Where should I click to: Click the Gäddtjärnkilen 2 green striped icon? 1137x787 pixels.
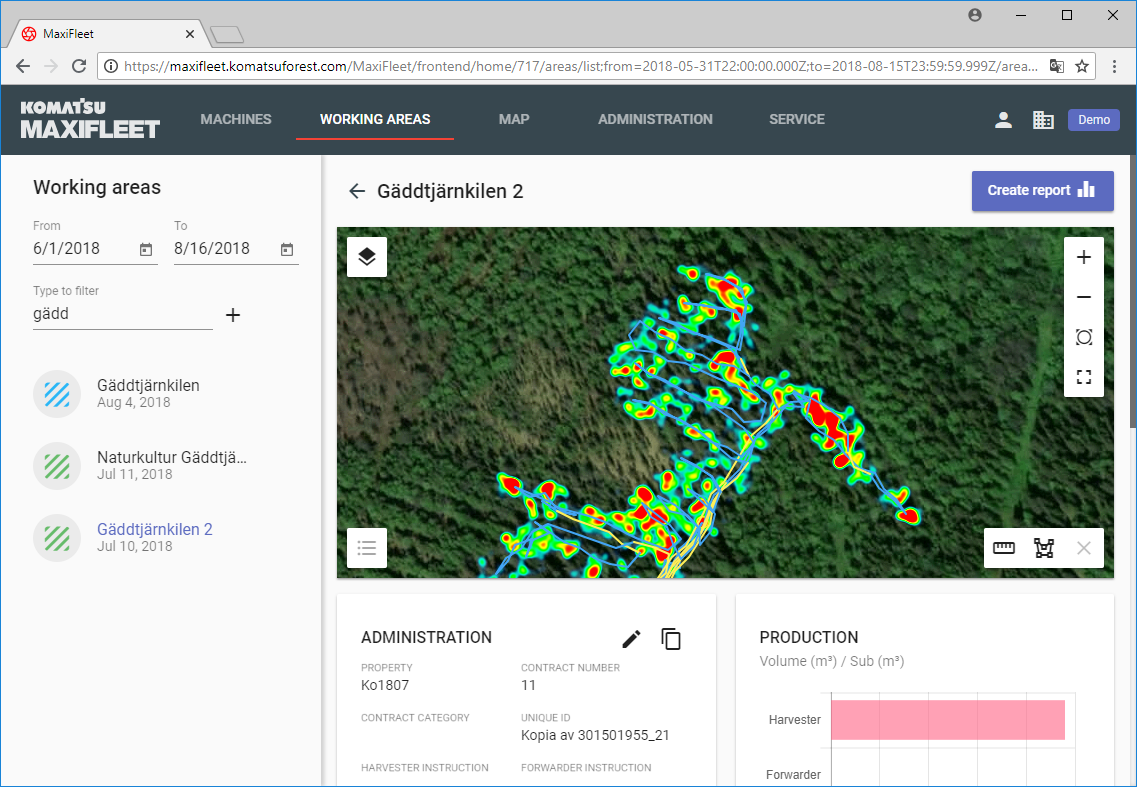point(57,537)
